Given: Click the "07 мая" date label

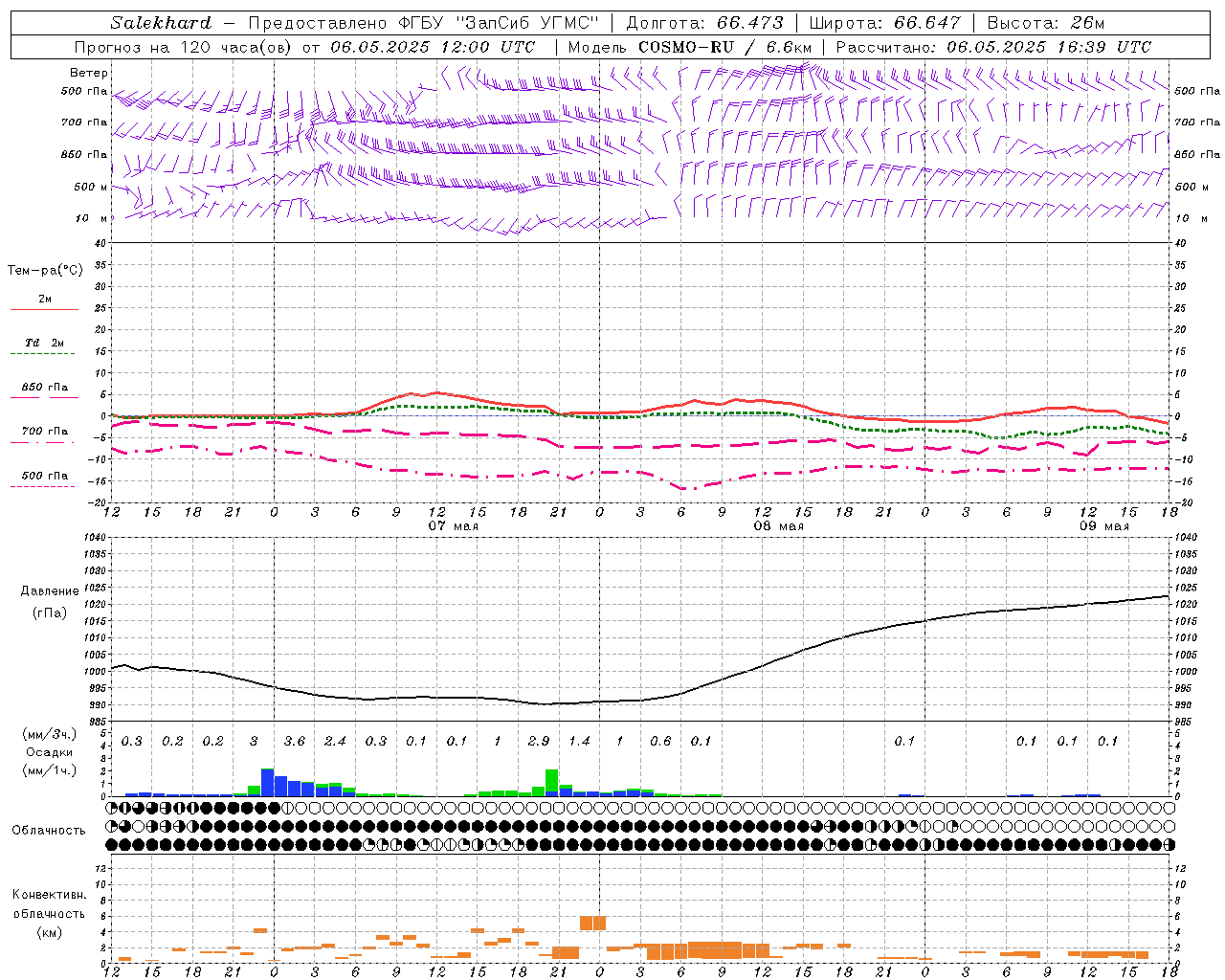Looking at the screenshot, I should click(x=454, y=526).
